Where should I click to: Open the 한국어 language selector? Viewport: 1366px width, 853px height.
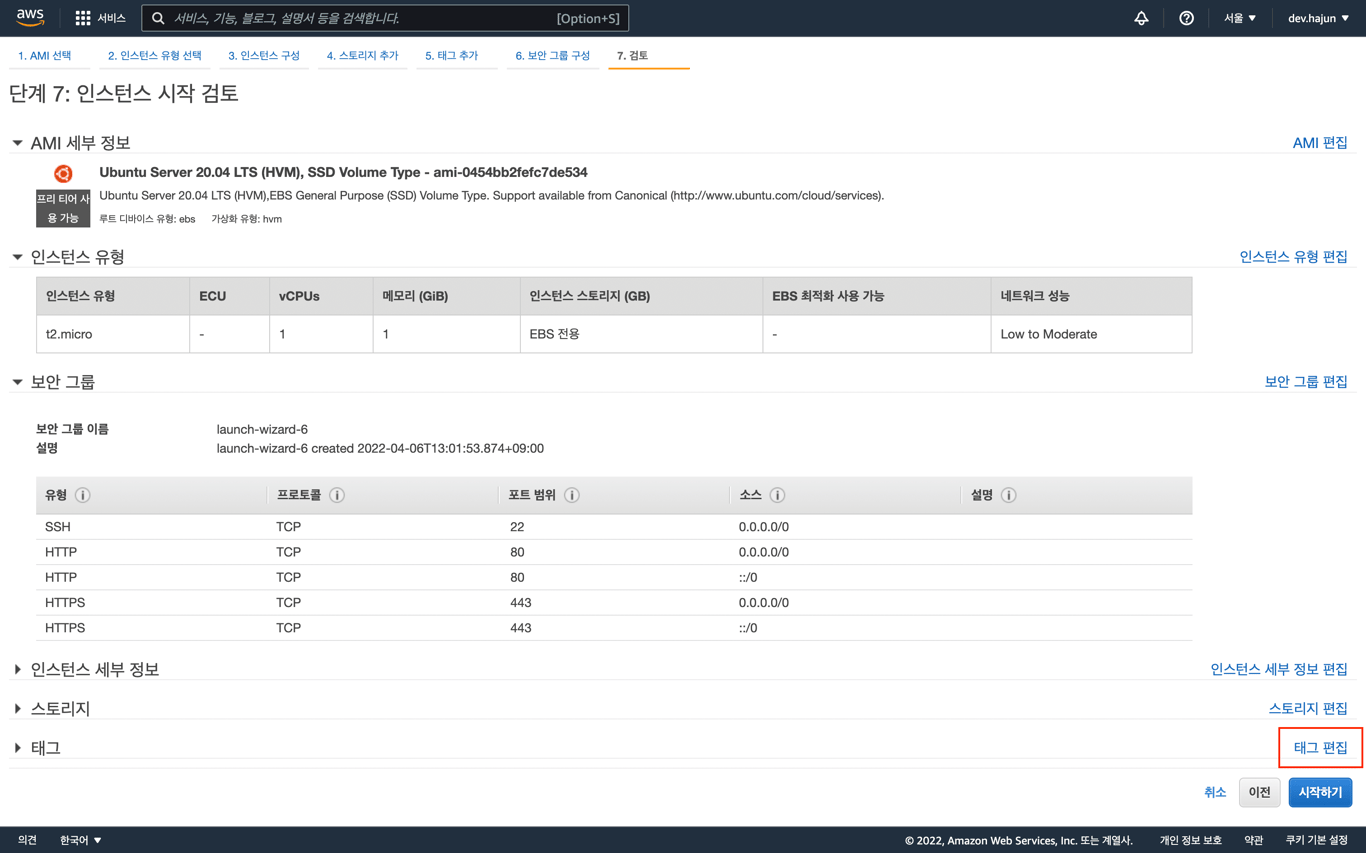[81, 840]
